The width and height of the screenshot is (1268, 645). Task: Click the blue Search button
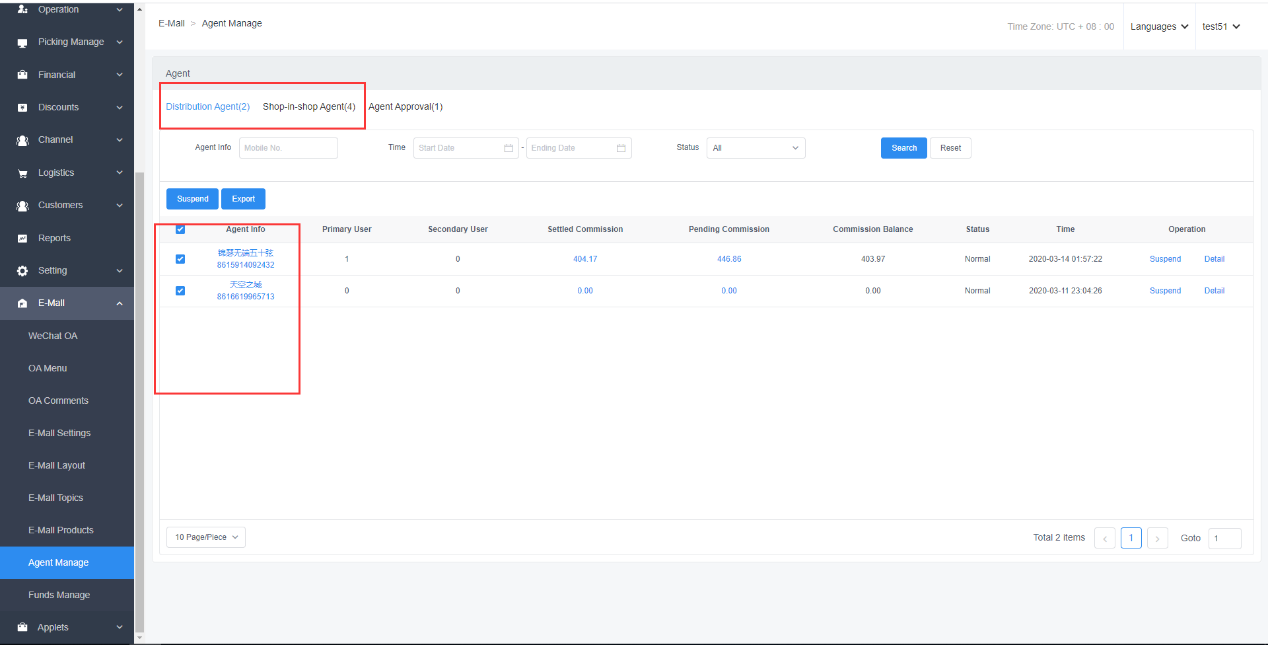[903, 148]
